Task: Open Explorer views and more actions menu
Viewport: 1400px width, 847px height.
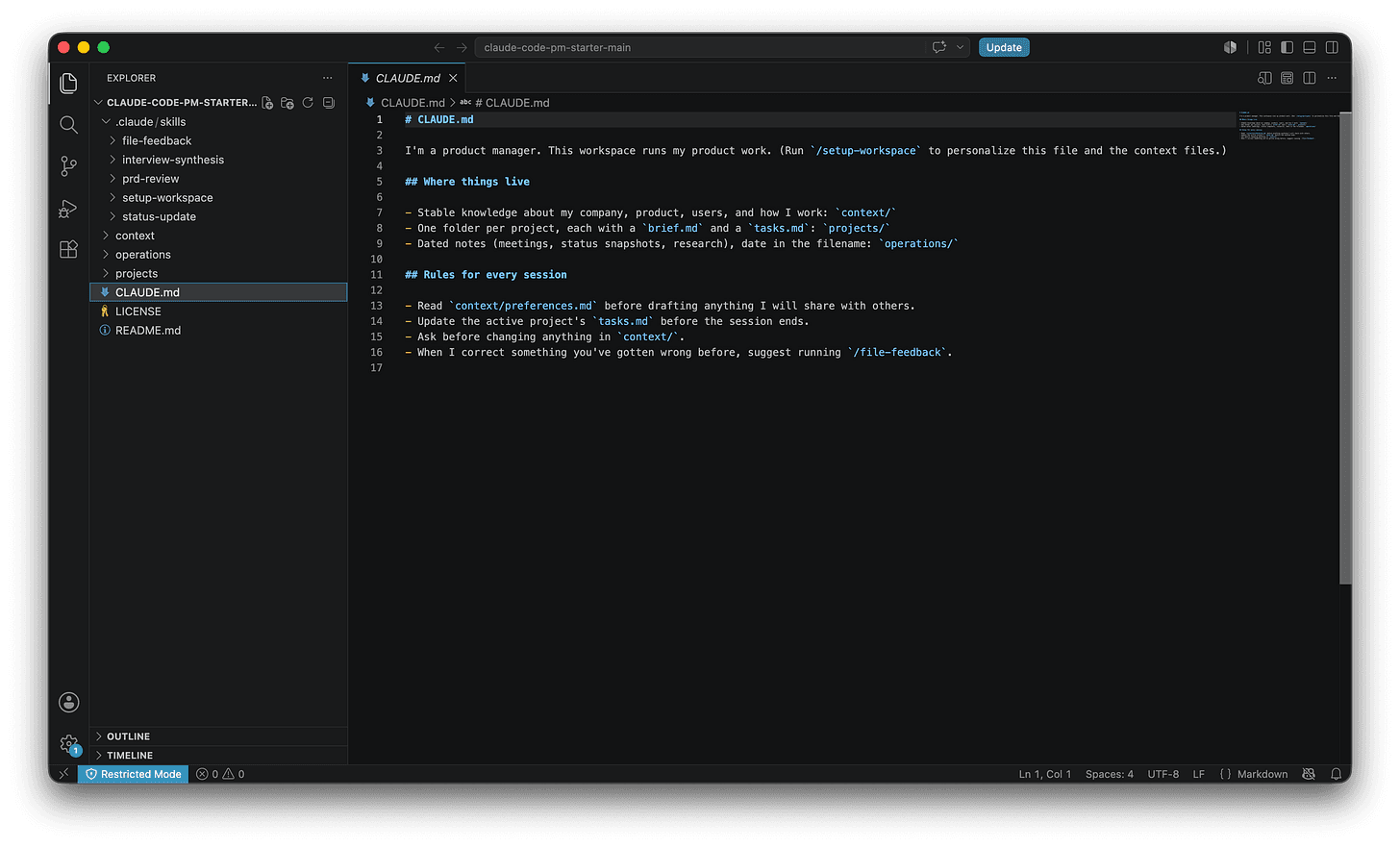Action: coord(328,78)
